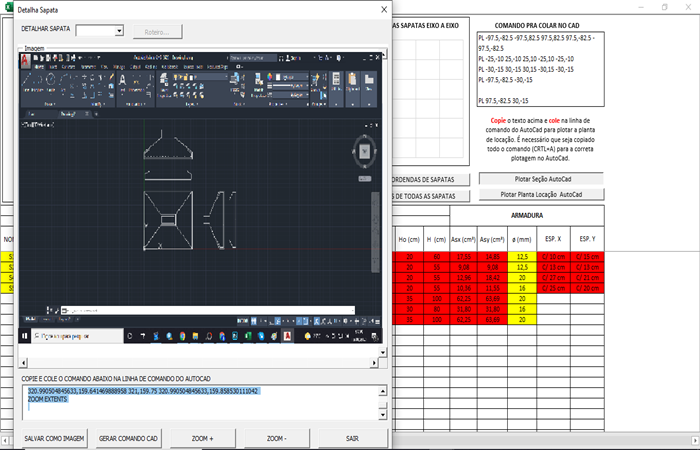Click the COMANDO PRA COLAR NO CAD textbox
700x450 pixels.
(x=541, y=70)
